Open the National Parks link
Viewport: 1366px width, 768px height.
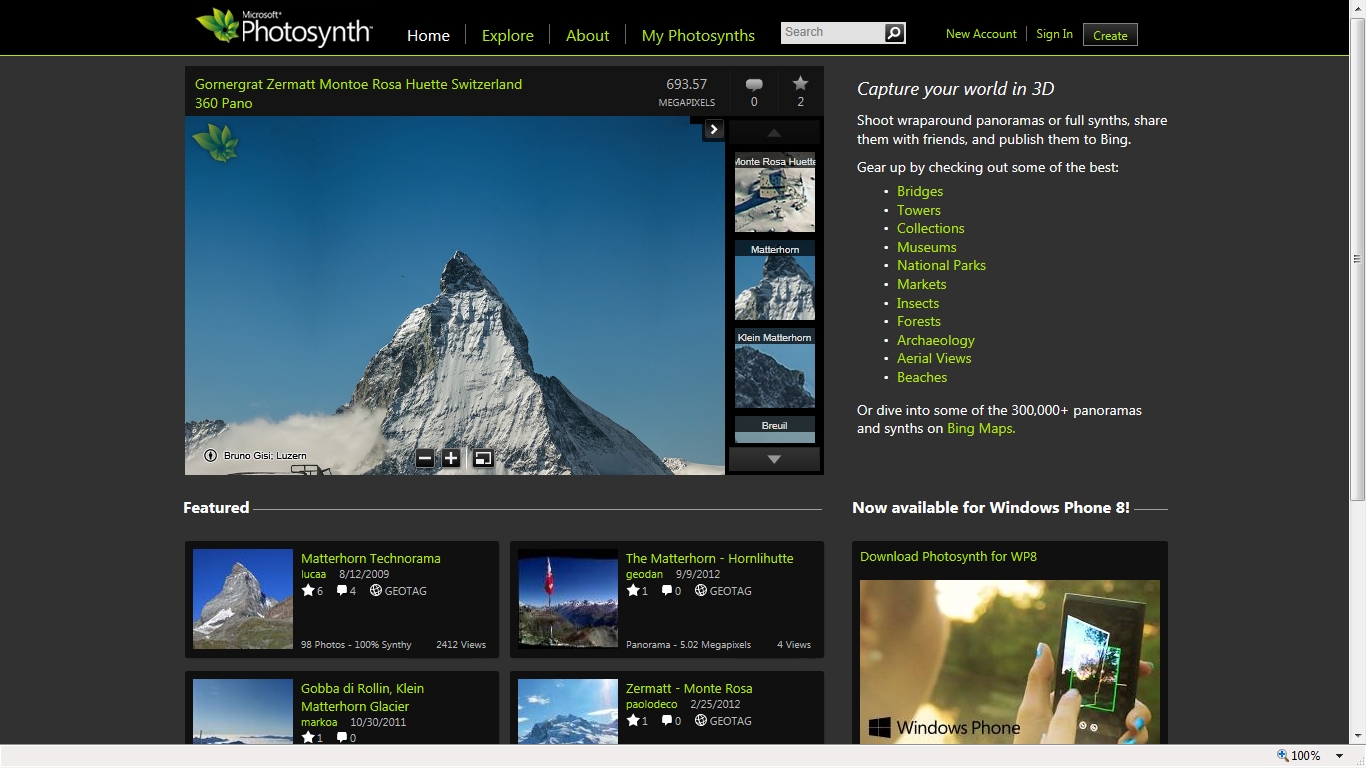[941, 265]
